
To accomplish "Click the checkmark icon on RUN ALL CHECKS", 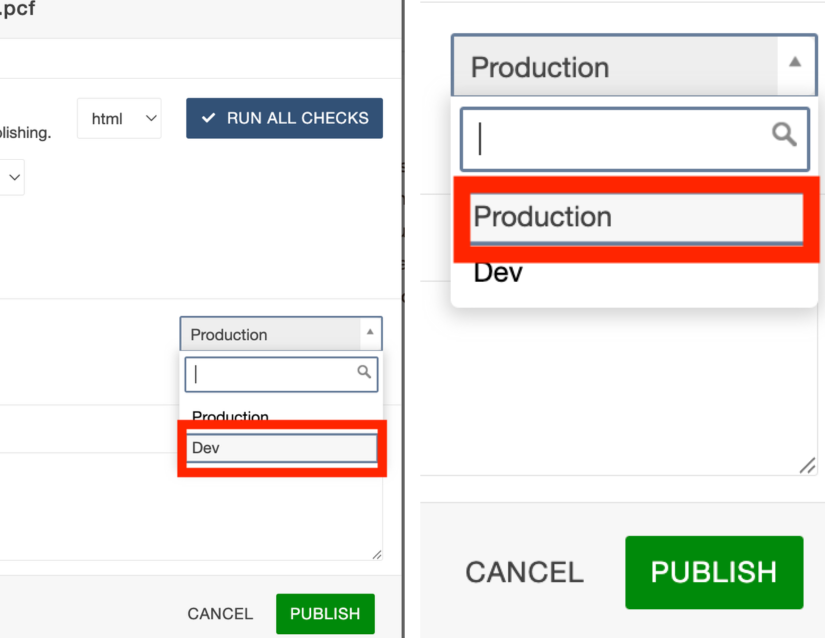I will (210, 118).
